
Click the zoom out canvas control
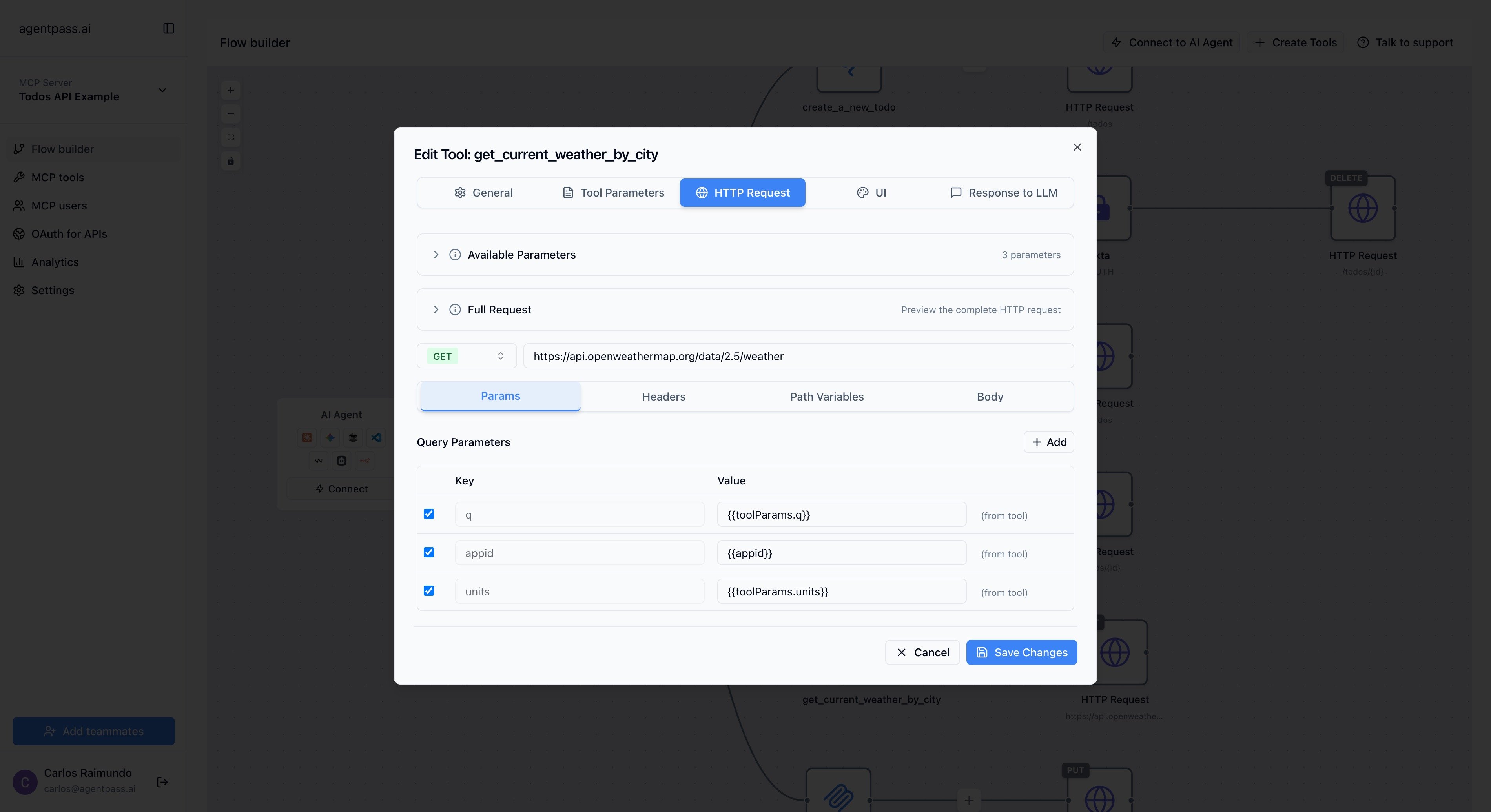230,114
